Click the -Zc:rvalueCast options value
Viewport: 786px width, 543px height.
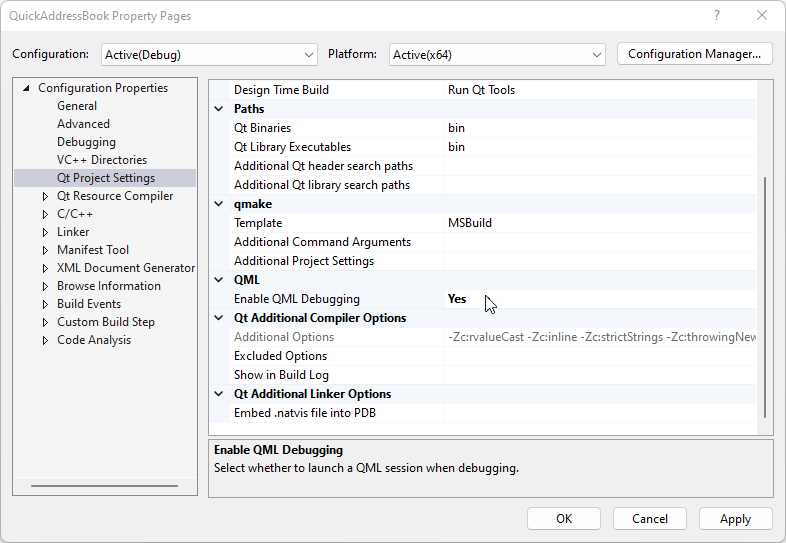coord(601,337)
